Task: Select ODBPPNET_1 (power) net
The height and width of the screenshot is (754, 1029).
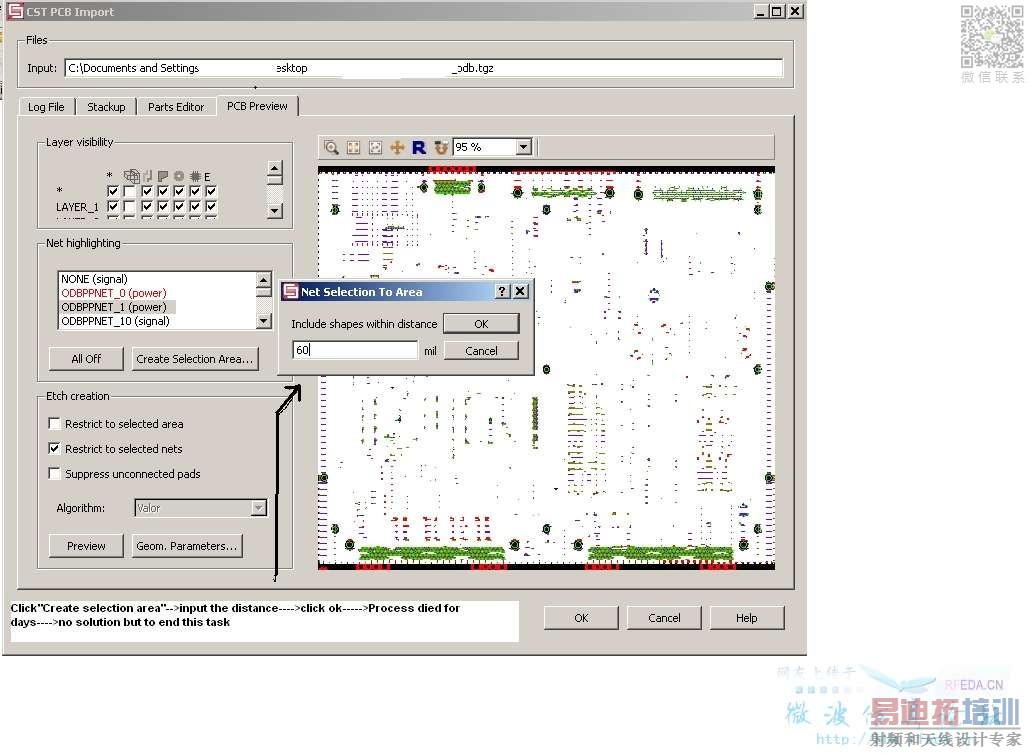Action: (x=158, y=307)
